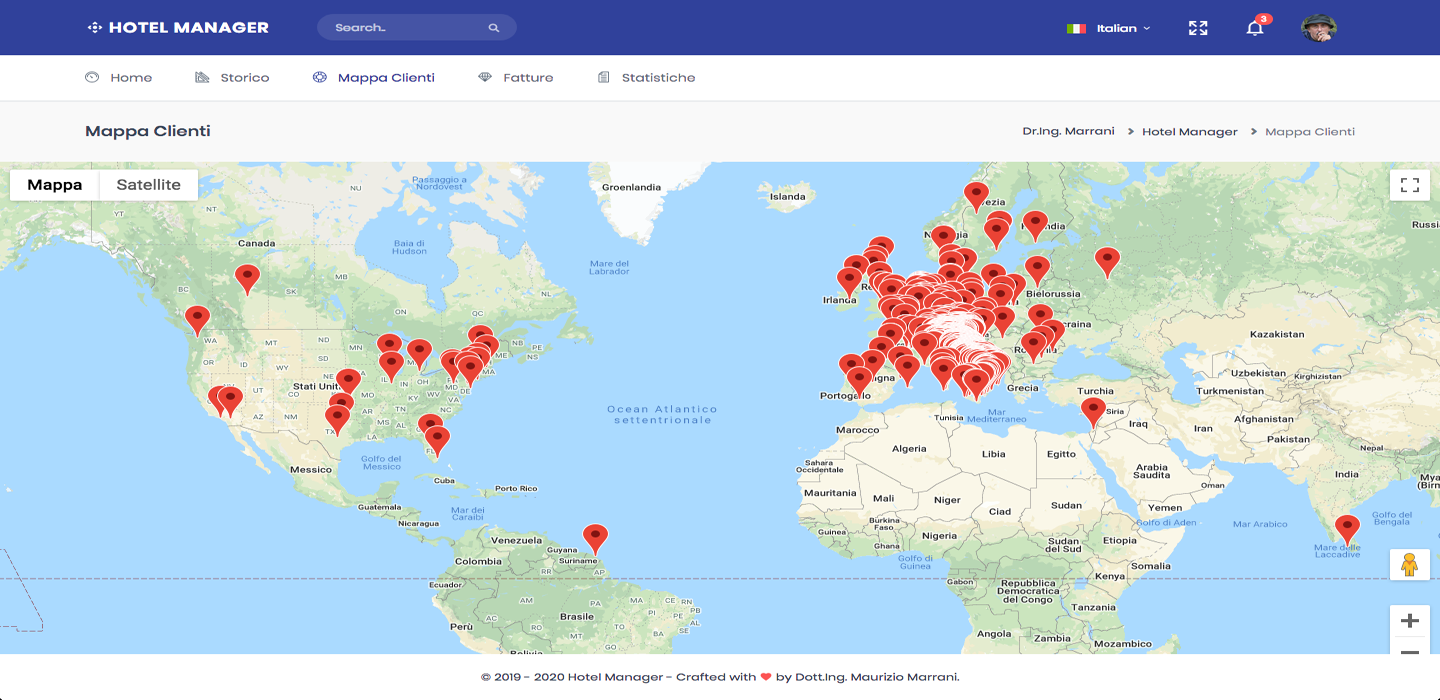
Task: Click the map pin near Siria
Action: (1093, 412)
